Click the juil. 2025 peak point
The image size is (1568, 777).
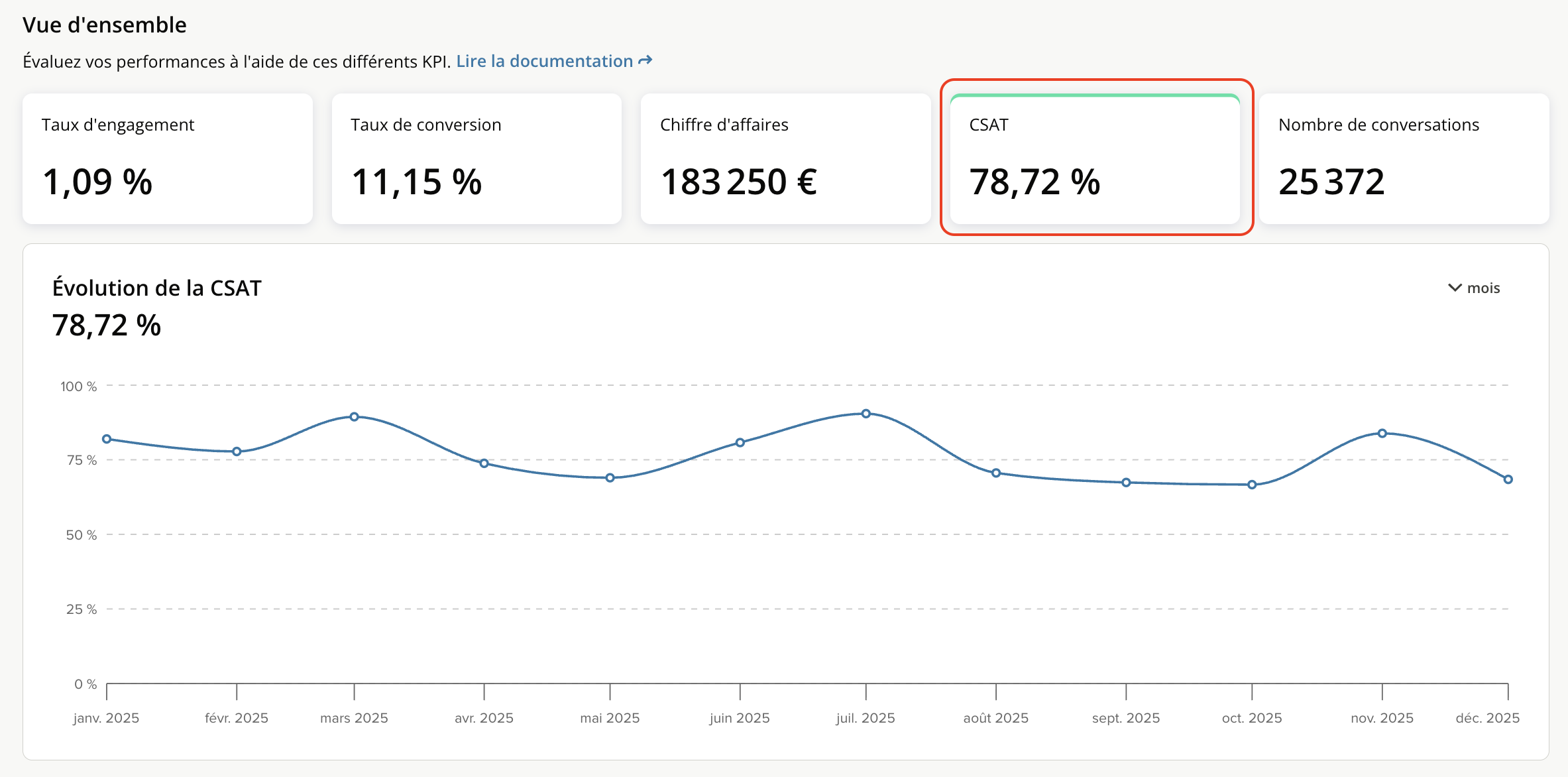866,414
